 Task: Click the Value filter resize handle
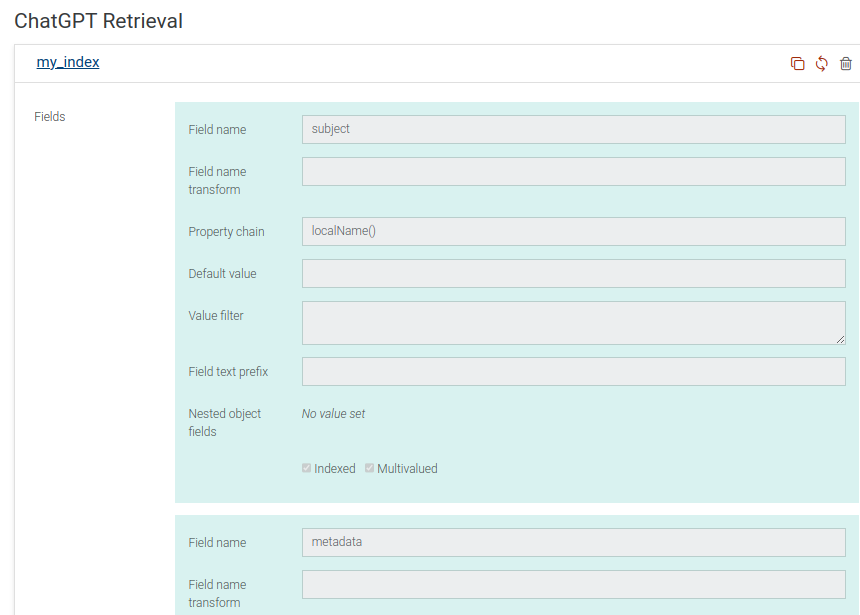pyautogui.click(x=840, y=340)
